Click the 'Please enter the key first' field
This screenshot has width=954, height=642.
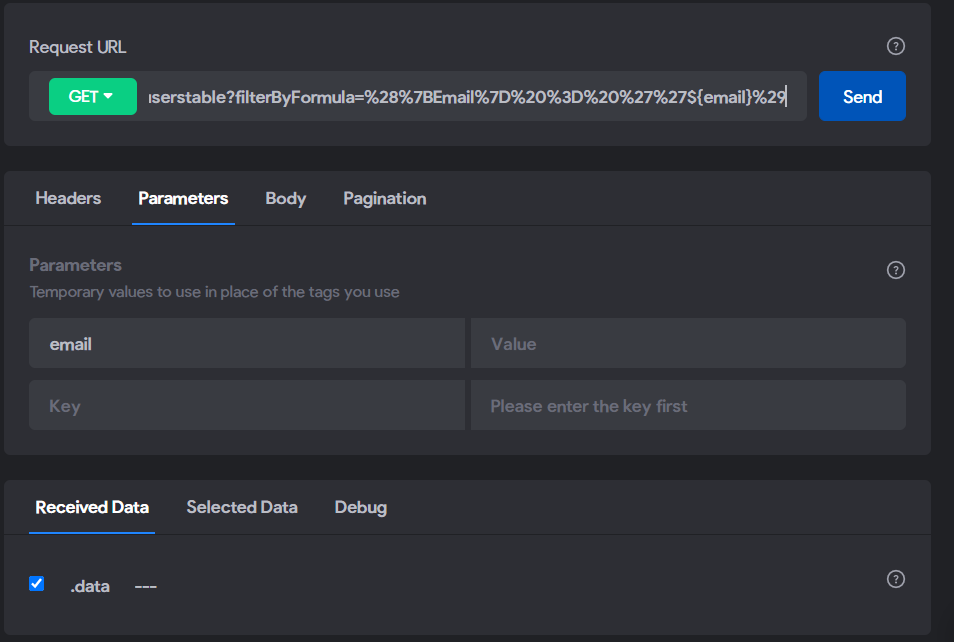pyautogui.click(x=688, y=405)
